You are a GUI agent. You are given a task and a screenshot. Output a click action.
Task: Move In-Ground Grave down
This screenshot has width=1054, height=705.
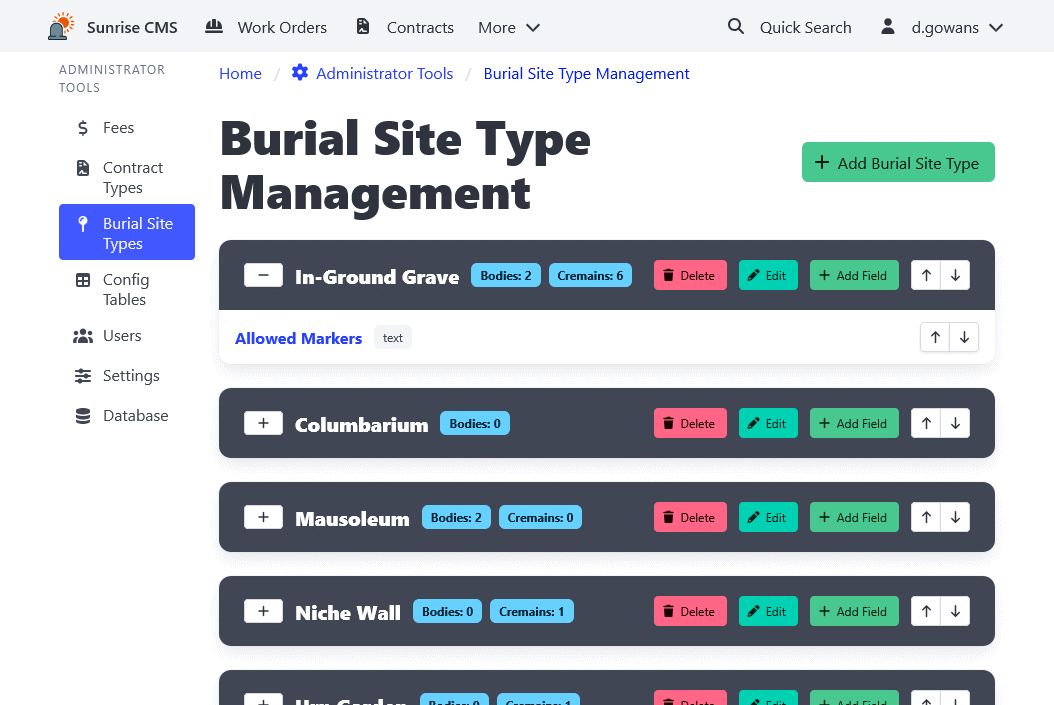[x=955, y=275]
